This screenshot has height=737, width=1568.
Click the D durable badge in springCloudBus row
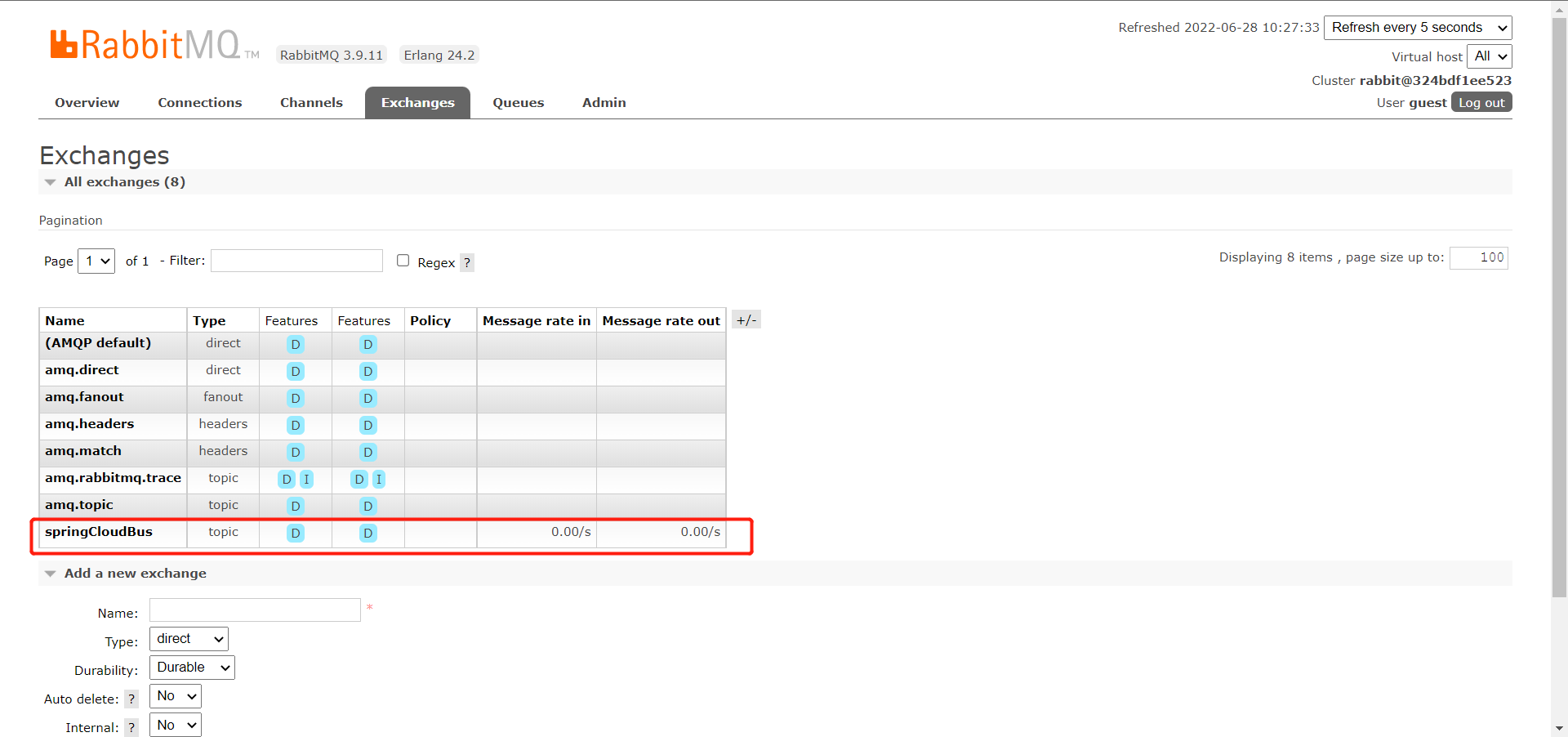(x=296, y=534)
